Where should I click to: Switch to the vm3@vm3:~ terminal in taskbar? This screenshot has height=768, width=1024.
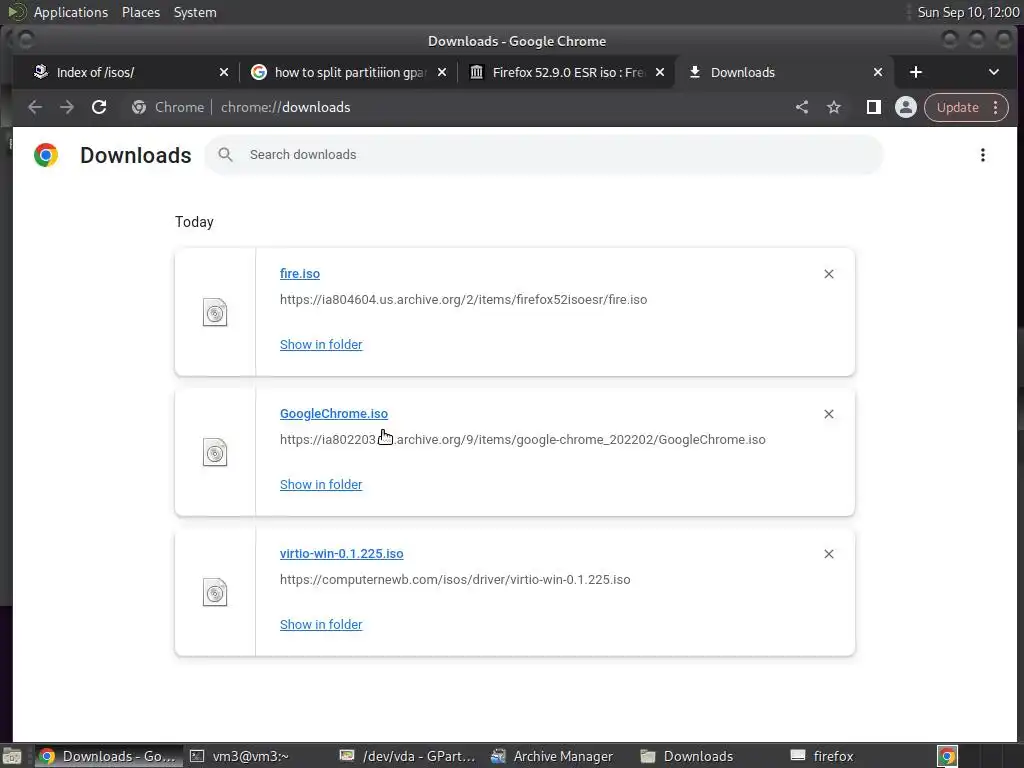coord(259,756)
